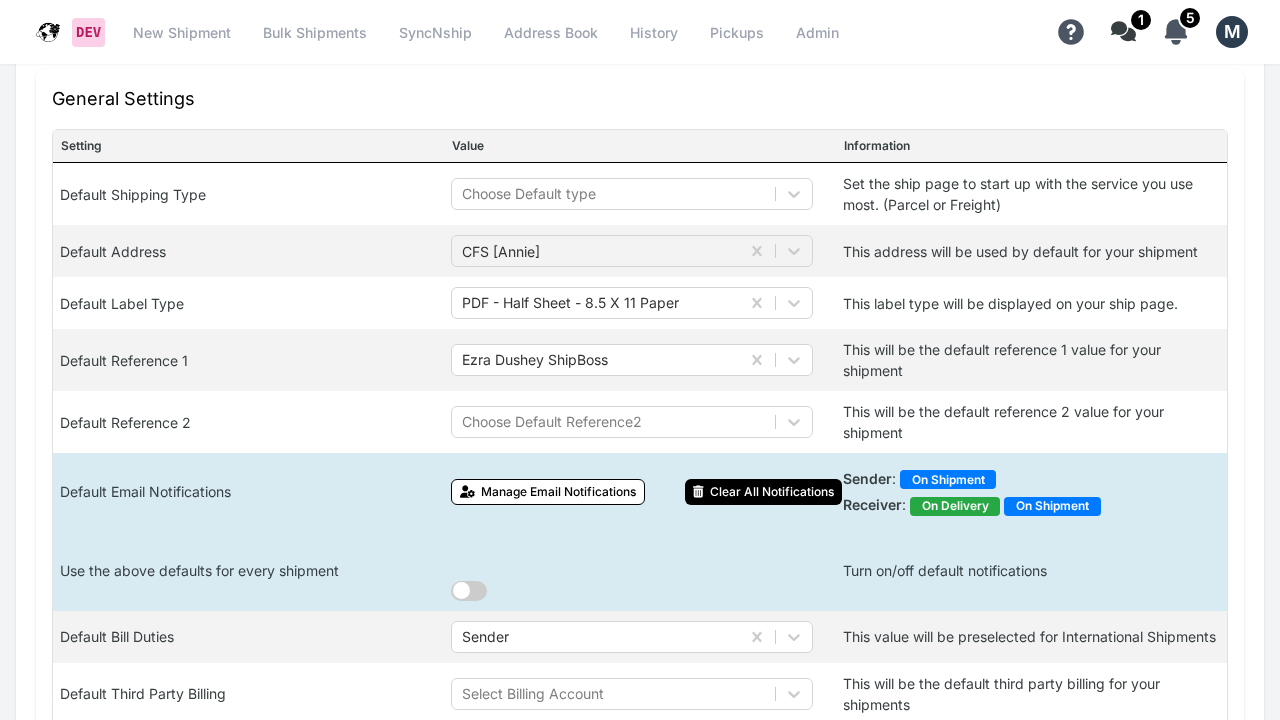Click the globe logo in the header
1280x720 pixels.
[x=48, y=32]
